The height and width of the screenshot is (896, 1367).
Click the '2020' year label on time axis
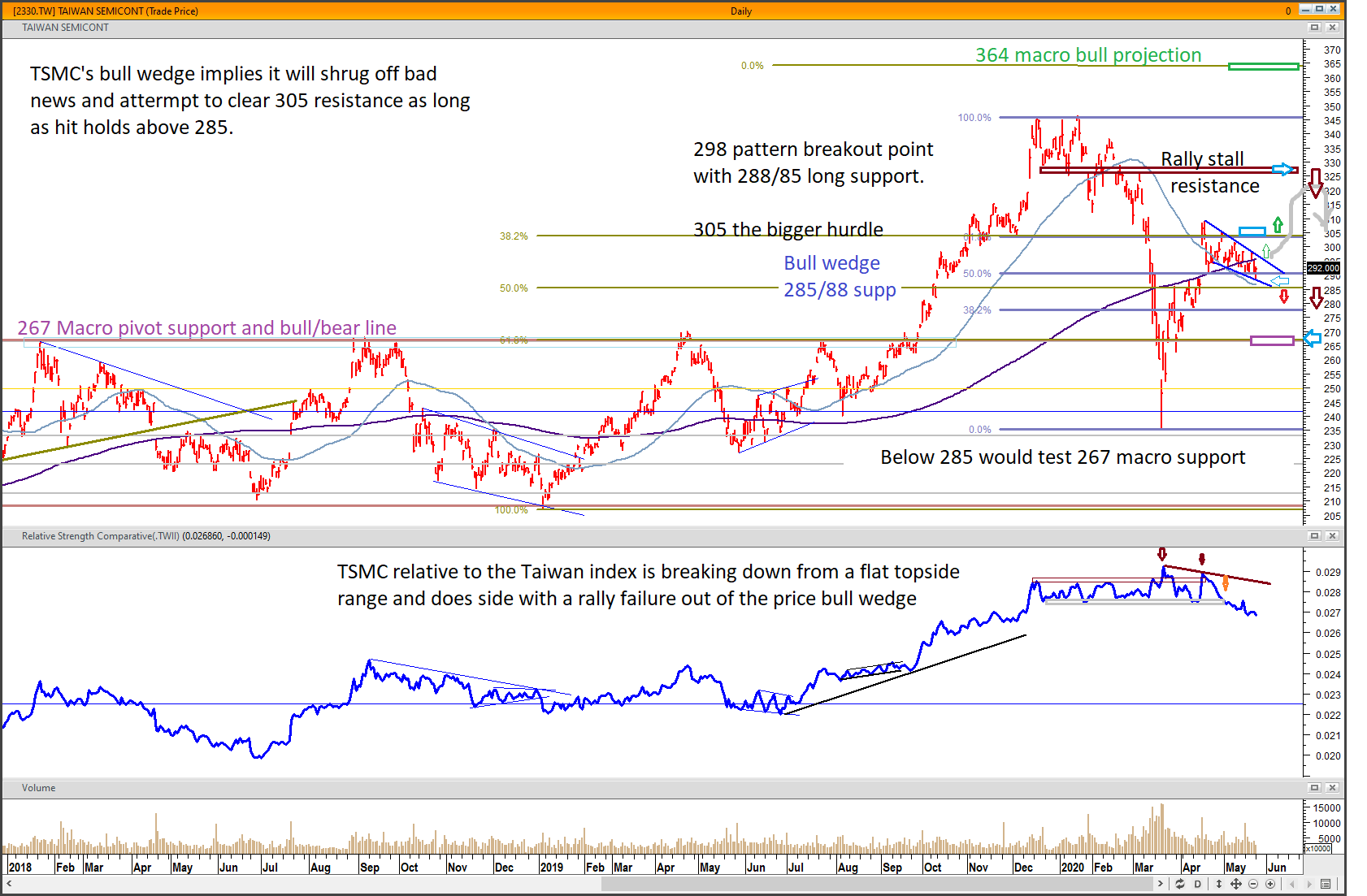(1073, 868)
